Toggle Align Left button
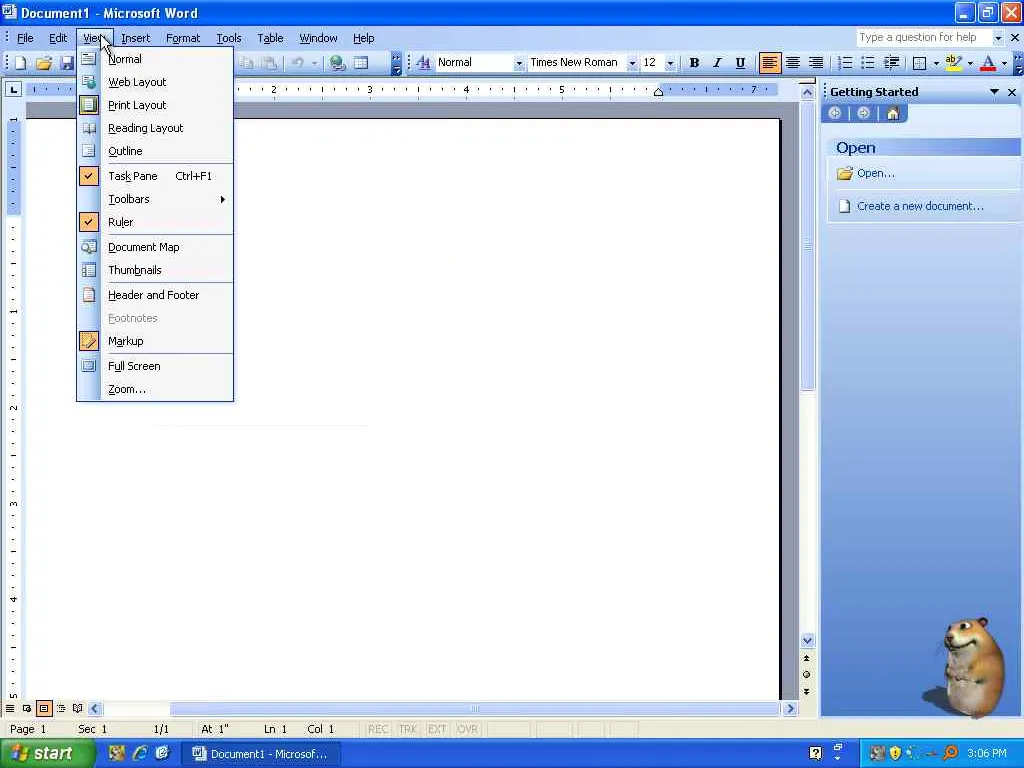 pyautogui.click(x=769, y=63)
